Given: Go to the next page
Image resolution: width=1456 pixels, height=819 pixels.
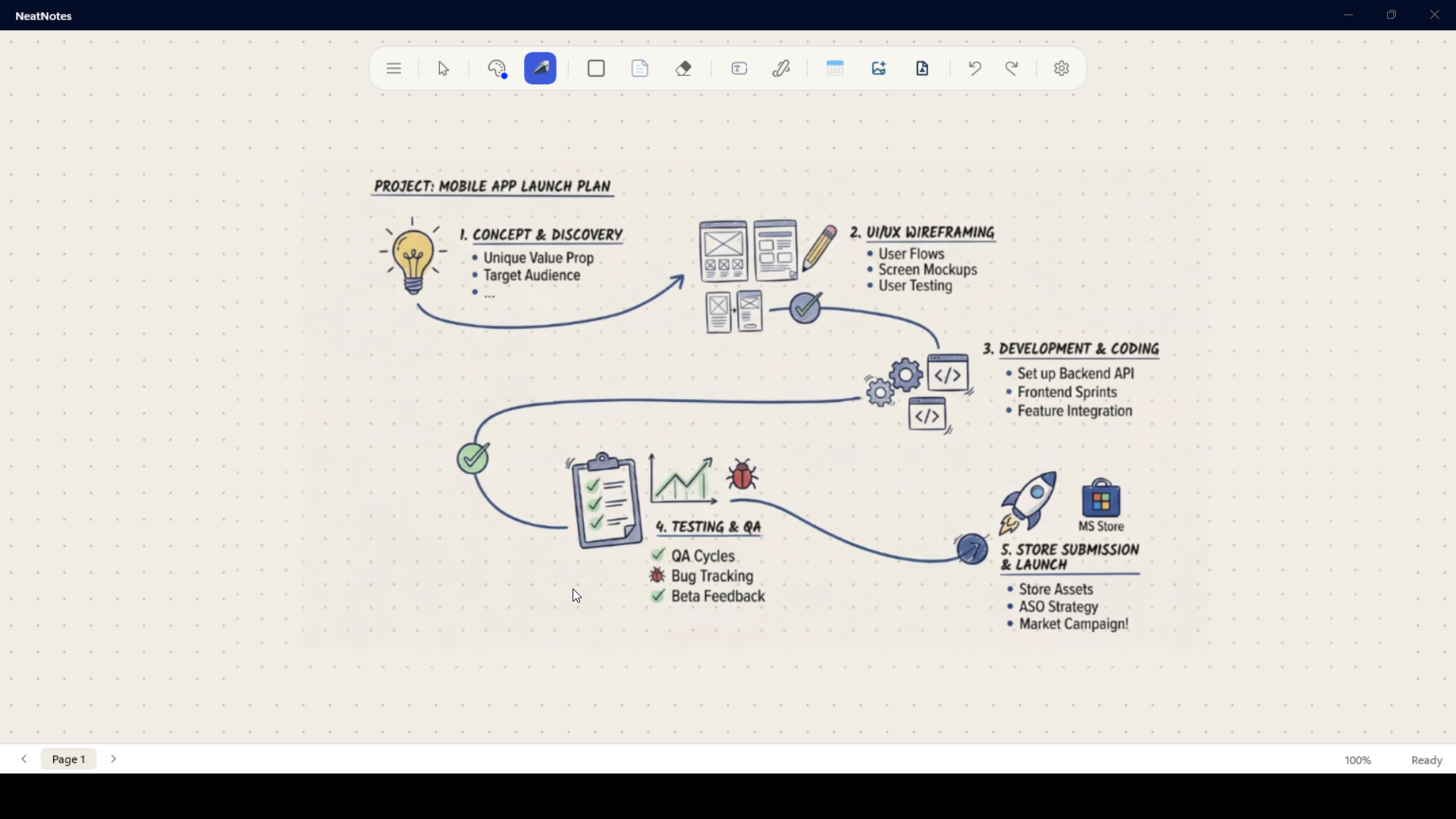Looking at the screenshot, I should click(x=113, y=758).
